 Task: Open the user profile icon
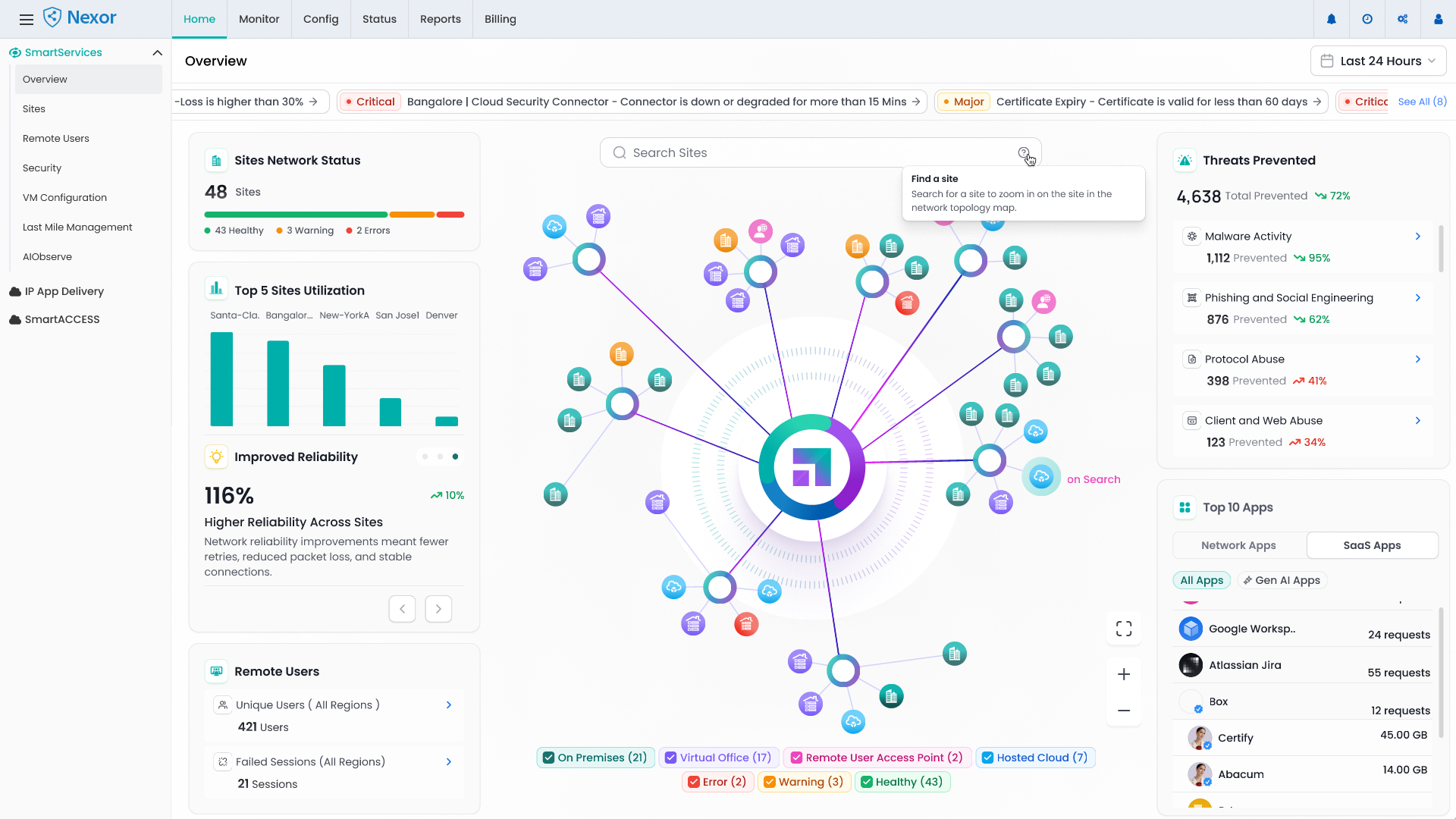[1438, 20]
